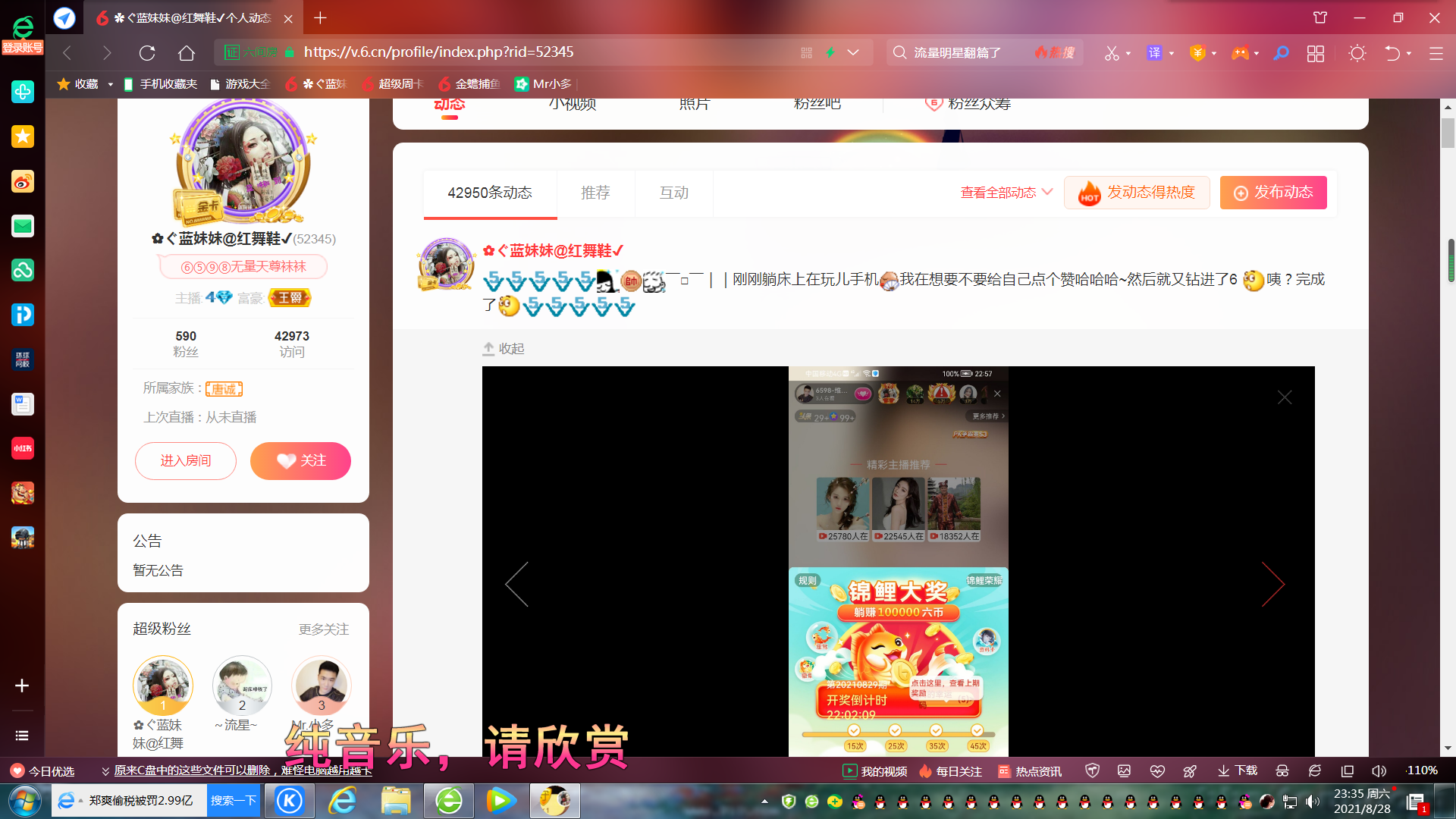Open the sidebar list menu icon
The height and width of the screenshot is (819, 1456).
point(22,736)
